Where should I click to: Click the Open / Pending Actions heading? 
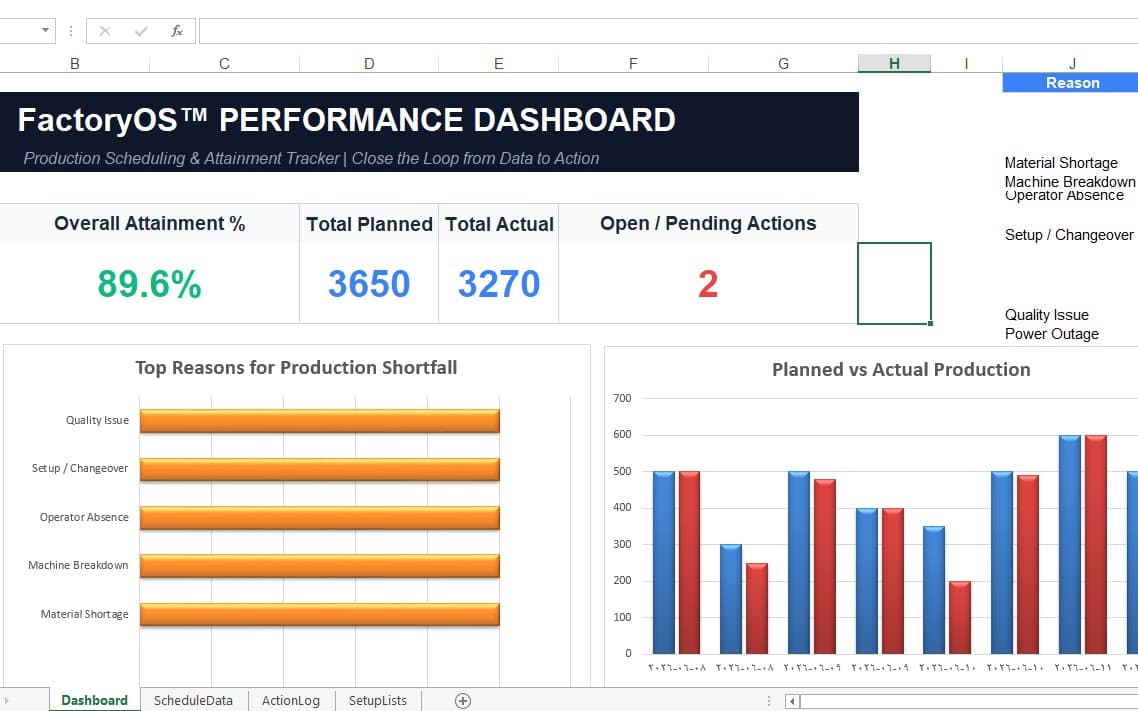pyautogui.click(x=708, y=223)
